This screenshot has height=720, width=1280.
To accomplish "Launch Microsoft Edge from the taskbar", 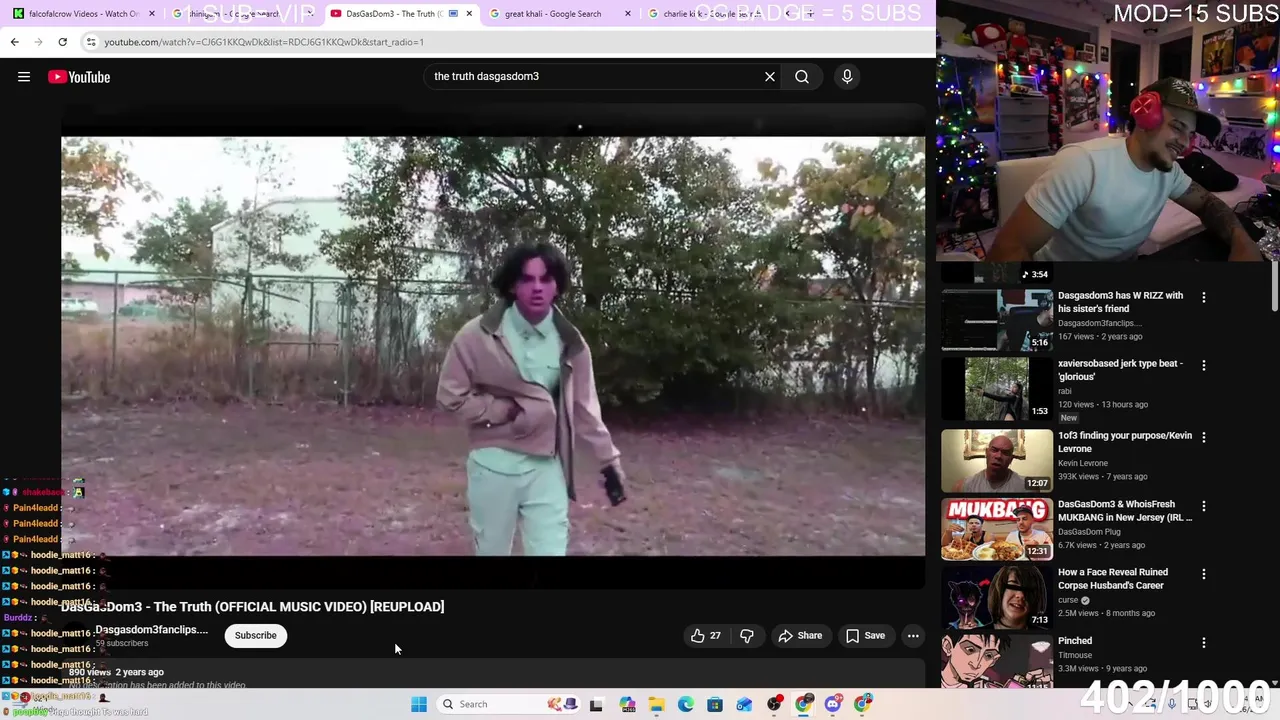I will coord(685,704).
